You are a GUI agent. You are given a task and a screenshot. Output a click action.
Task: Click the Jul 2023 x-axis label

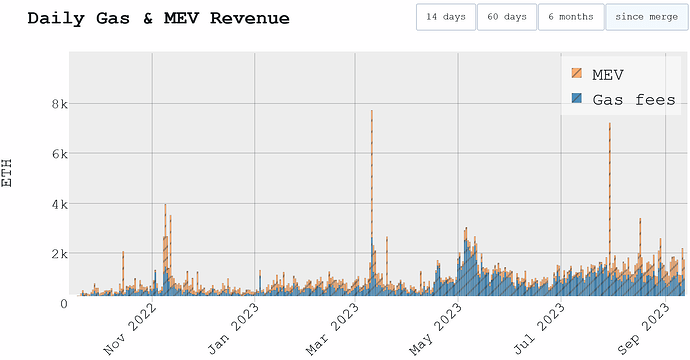(540, 329)
